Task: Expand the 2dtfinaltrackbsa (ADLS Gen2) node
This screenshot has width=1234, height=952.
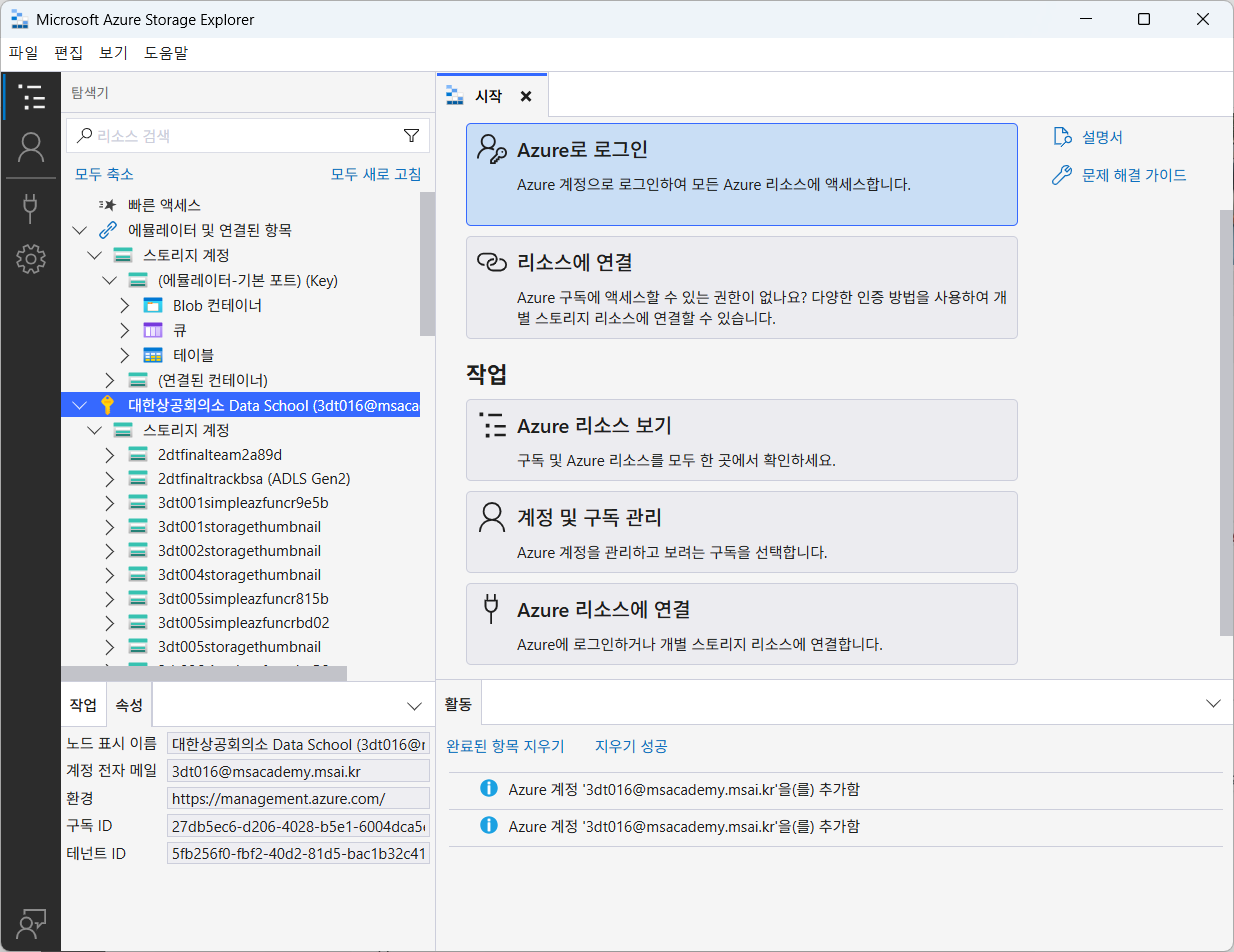Action: pos(110,478)
